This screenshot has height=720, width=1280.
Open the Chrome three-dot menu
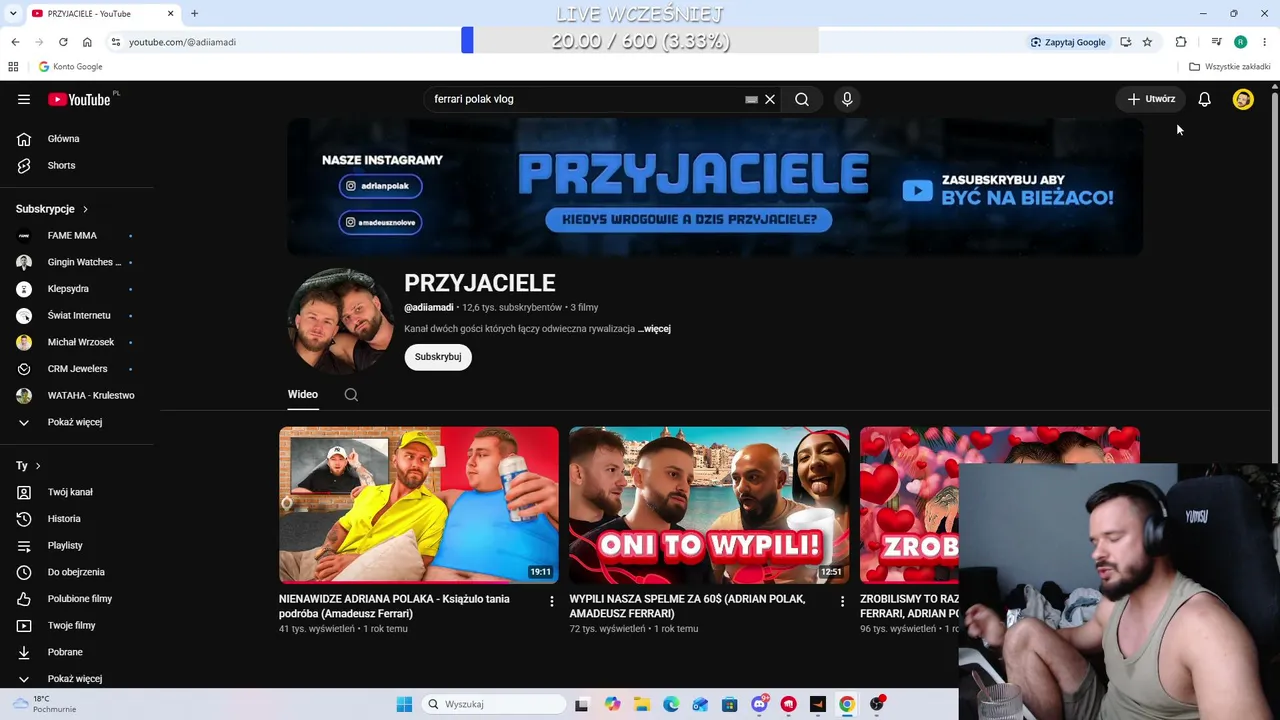[1264, 42]
